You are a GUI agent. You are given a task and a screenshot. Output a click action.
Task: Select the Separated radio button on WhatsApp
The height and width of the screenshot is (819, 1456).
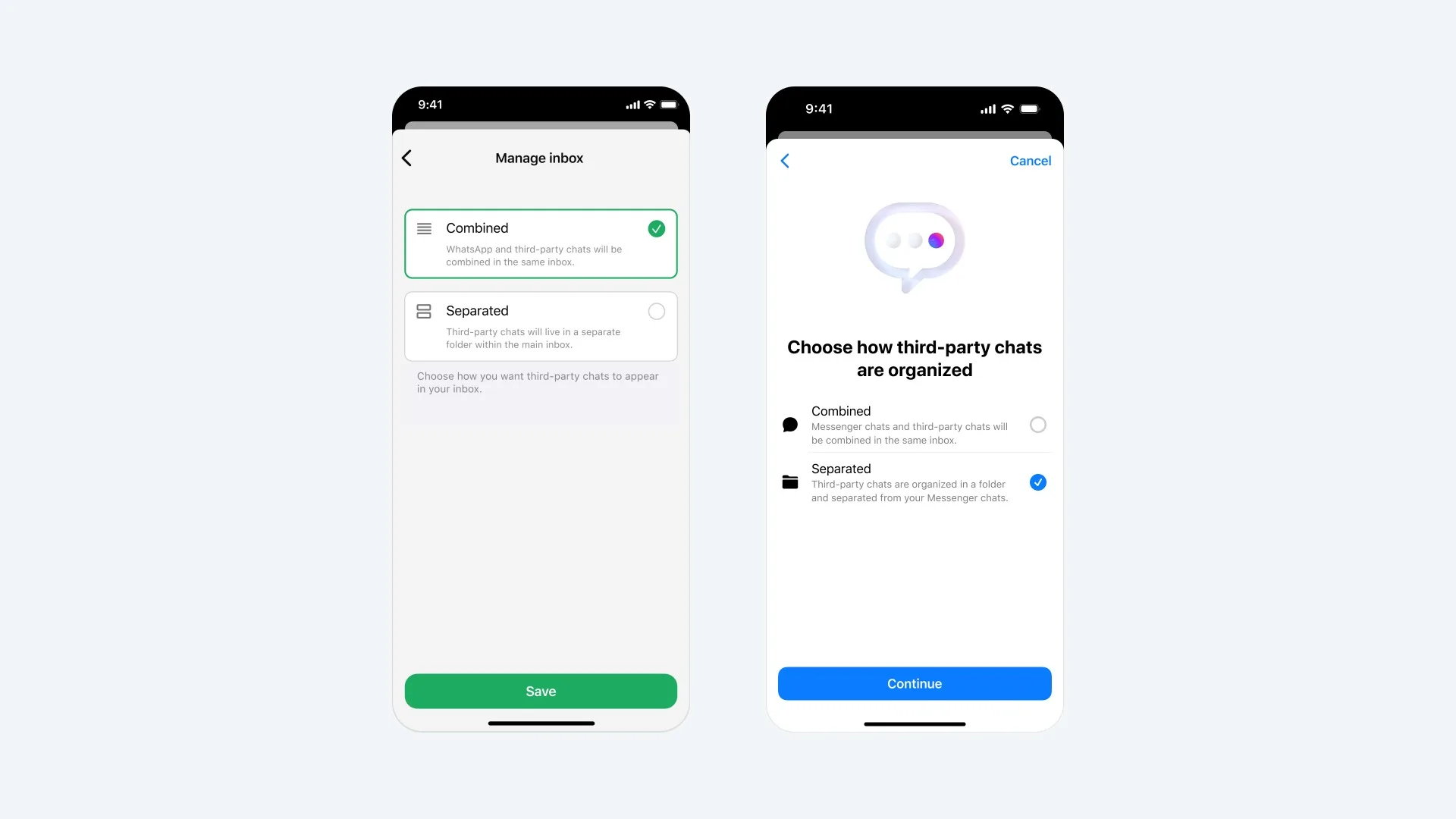656,311
